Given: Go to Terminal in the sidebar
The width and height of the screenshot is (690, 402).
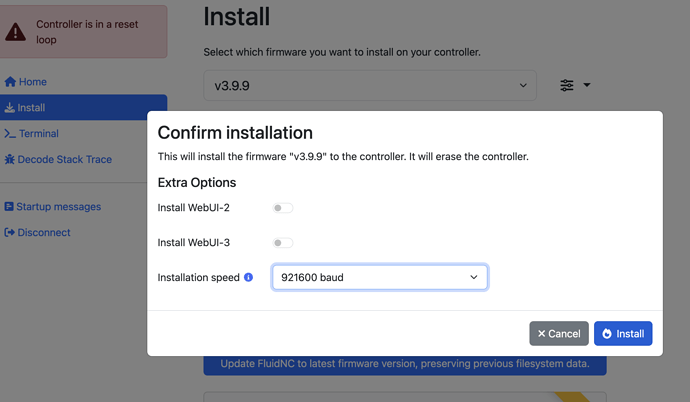Looking at the screenshot, I should click(x=39, y=134).
